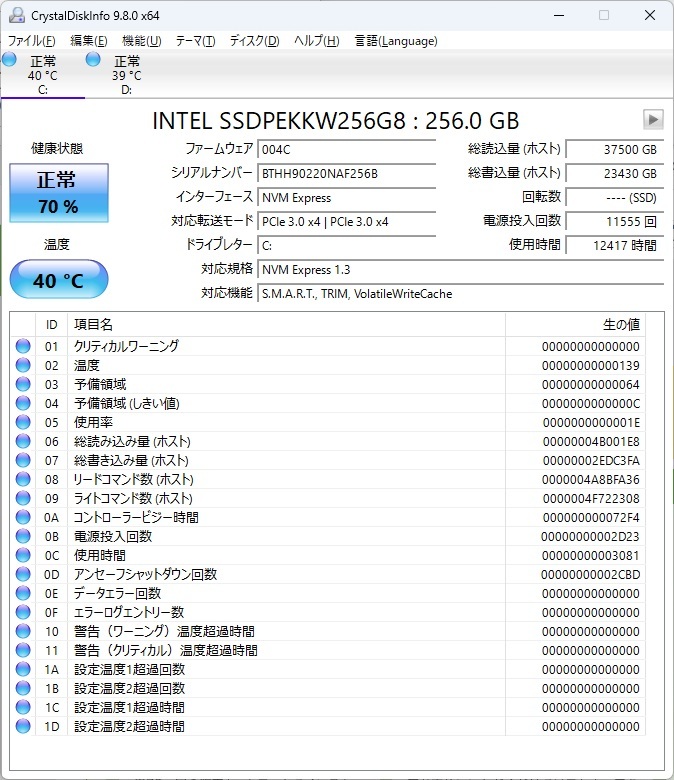674x780 pixels.
Task: Click the firmware field showing 004C
Action: (x=347, y=150)
